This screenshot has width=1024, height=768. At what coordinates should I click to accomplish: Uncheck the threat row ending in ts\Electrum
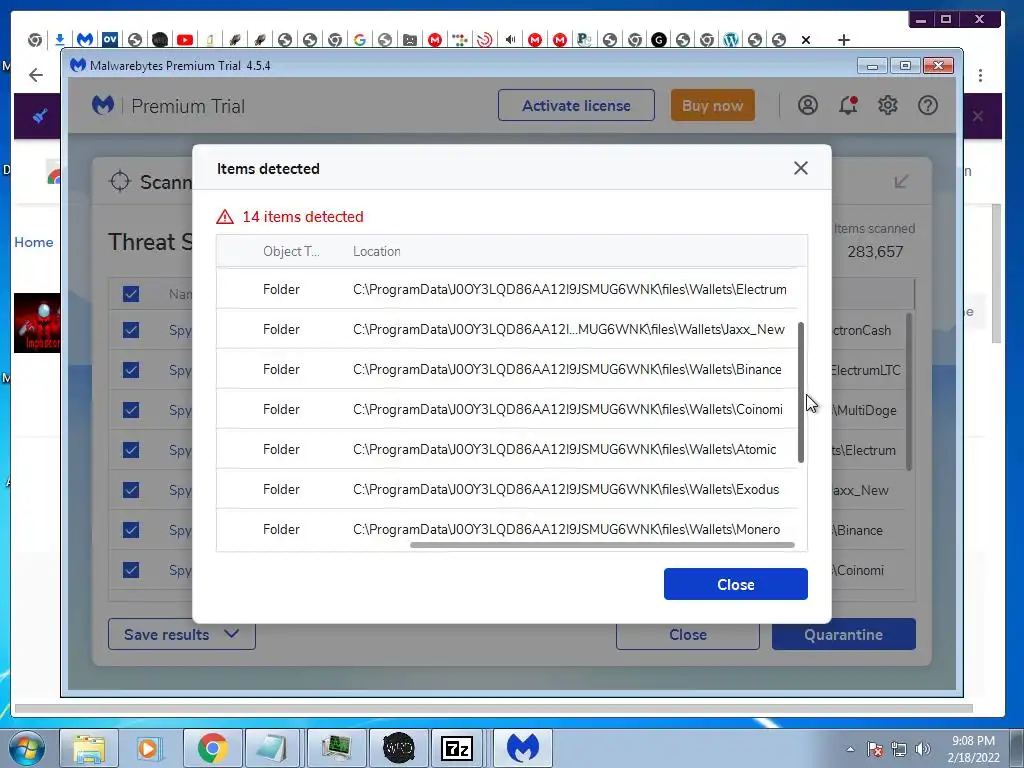131,450
